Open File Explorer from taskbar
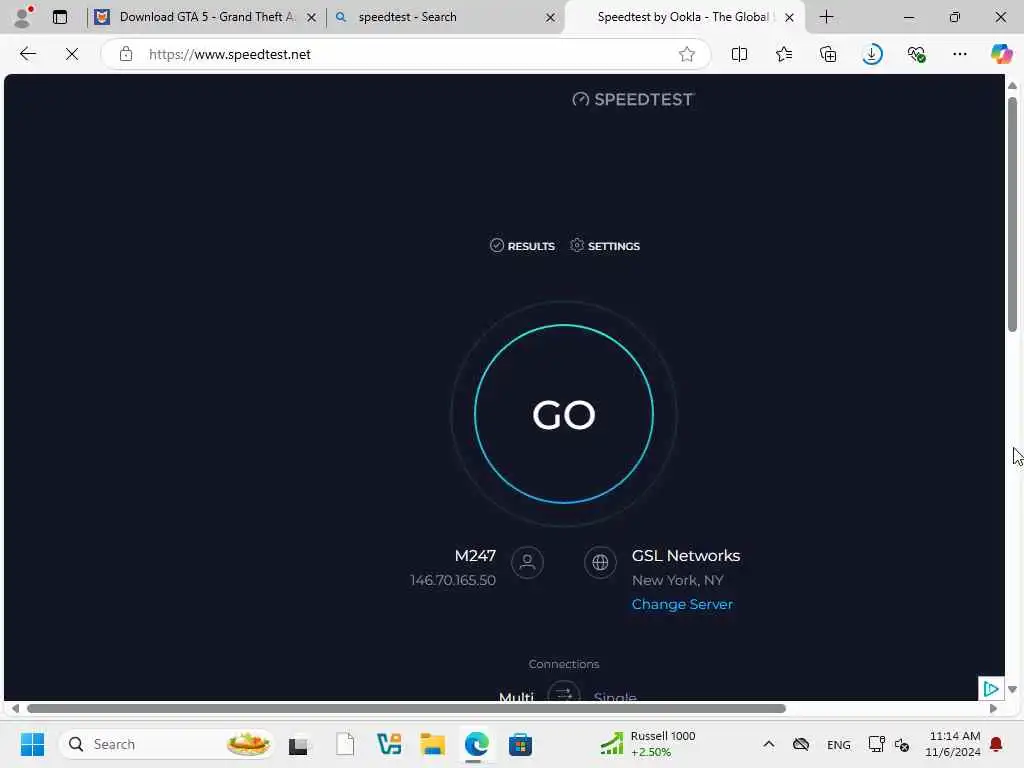This screenshot has height=768, width=1024. [x=432, y=744]
